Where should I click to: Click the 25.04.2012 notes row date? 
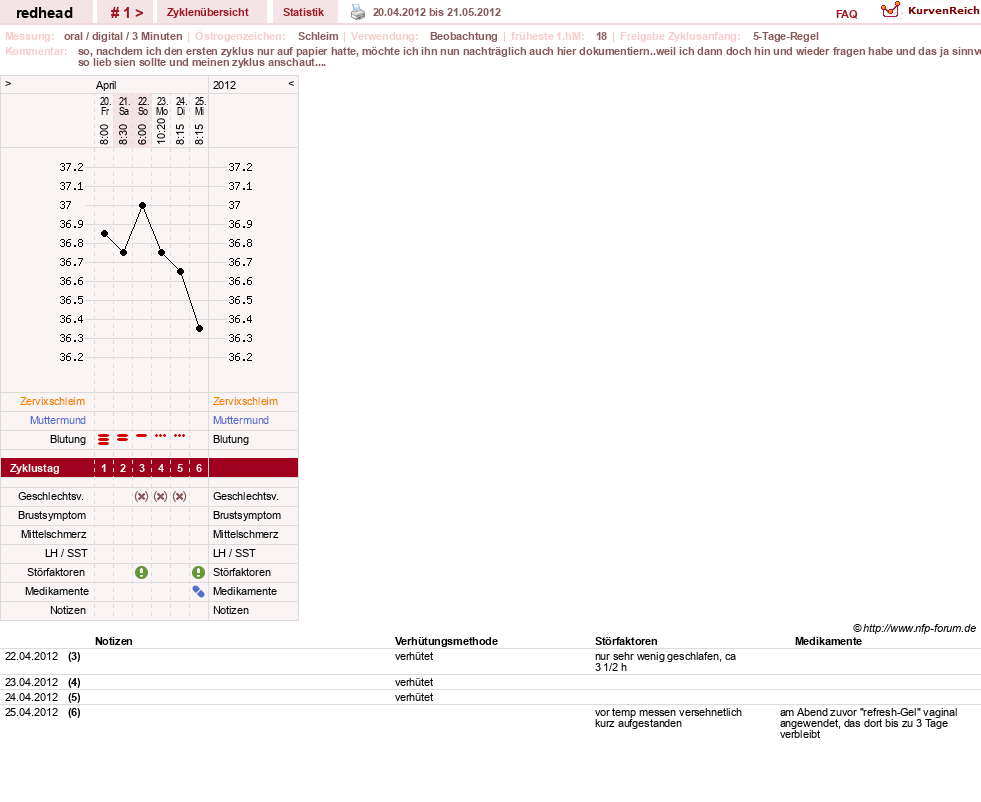pos(31,712)
